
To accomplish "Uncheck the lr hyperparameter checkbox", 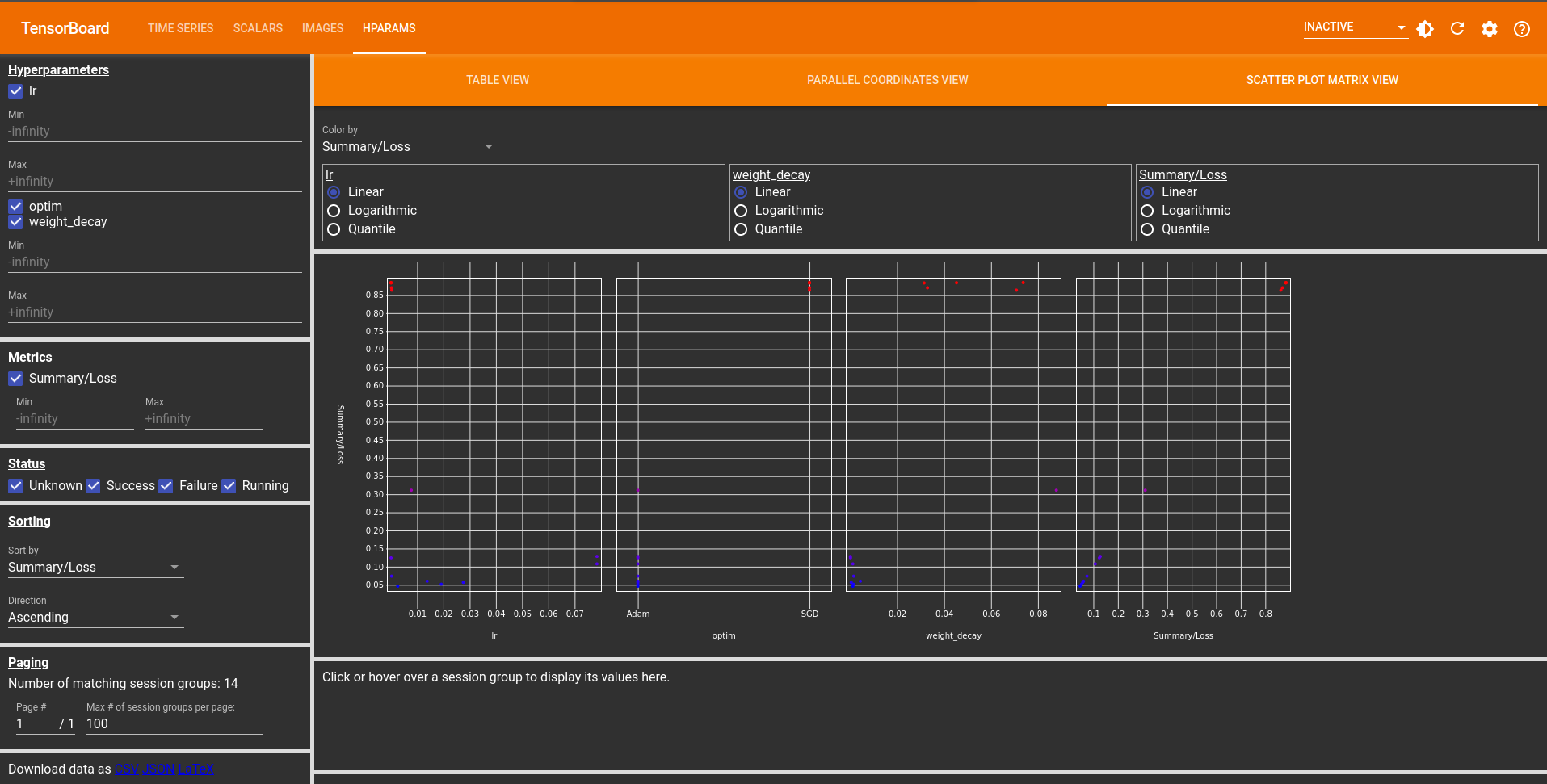I will 15,91.
